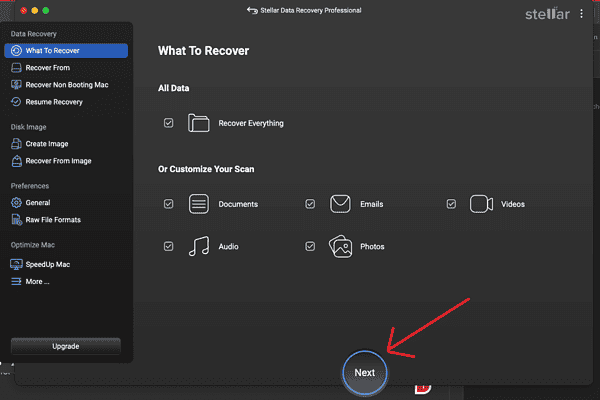Open Recover Non Booting Mac option
Screen dimensions: 600x400
coord(66,85)
